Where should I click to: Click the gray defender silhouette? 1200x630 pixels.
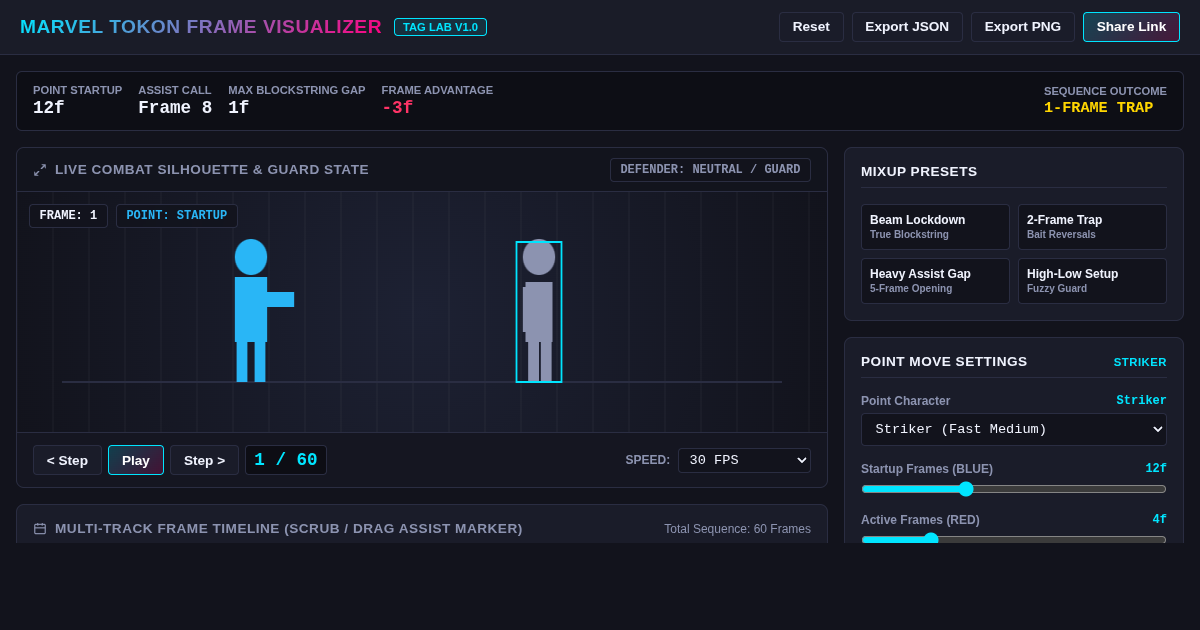pos(539,312)
